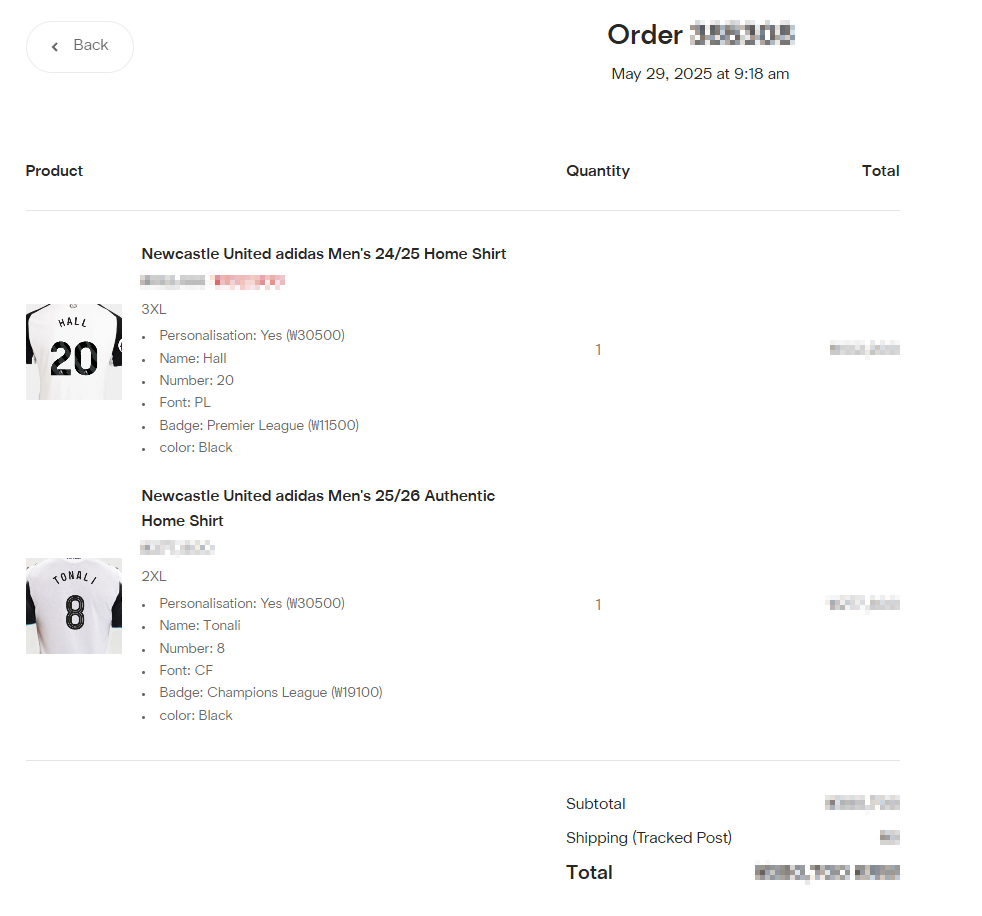982x916 pixels.
Task: Open the Tonali 8 shirt thumbnail
Action: 74,606
